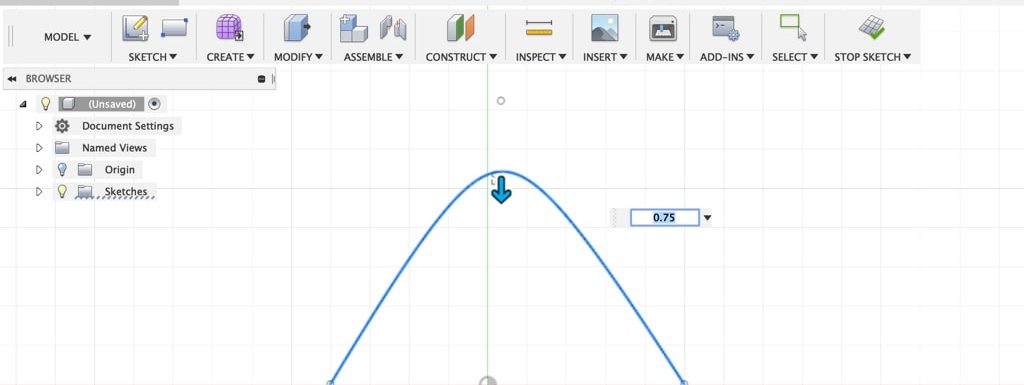Expand the Named Views tree node
This screenshot has width=1024, height=385.
[x=39, y=147]
